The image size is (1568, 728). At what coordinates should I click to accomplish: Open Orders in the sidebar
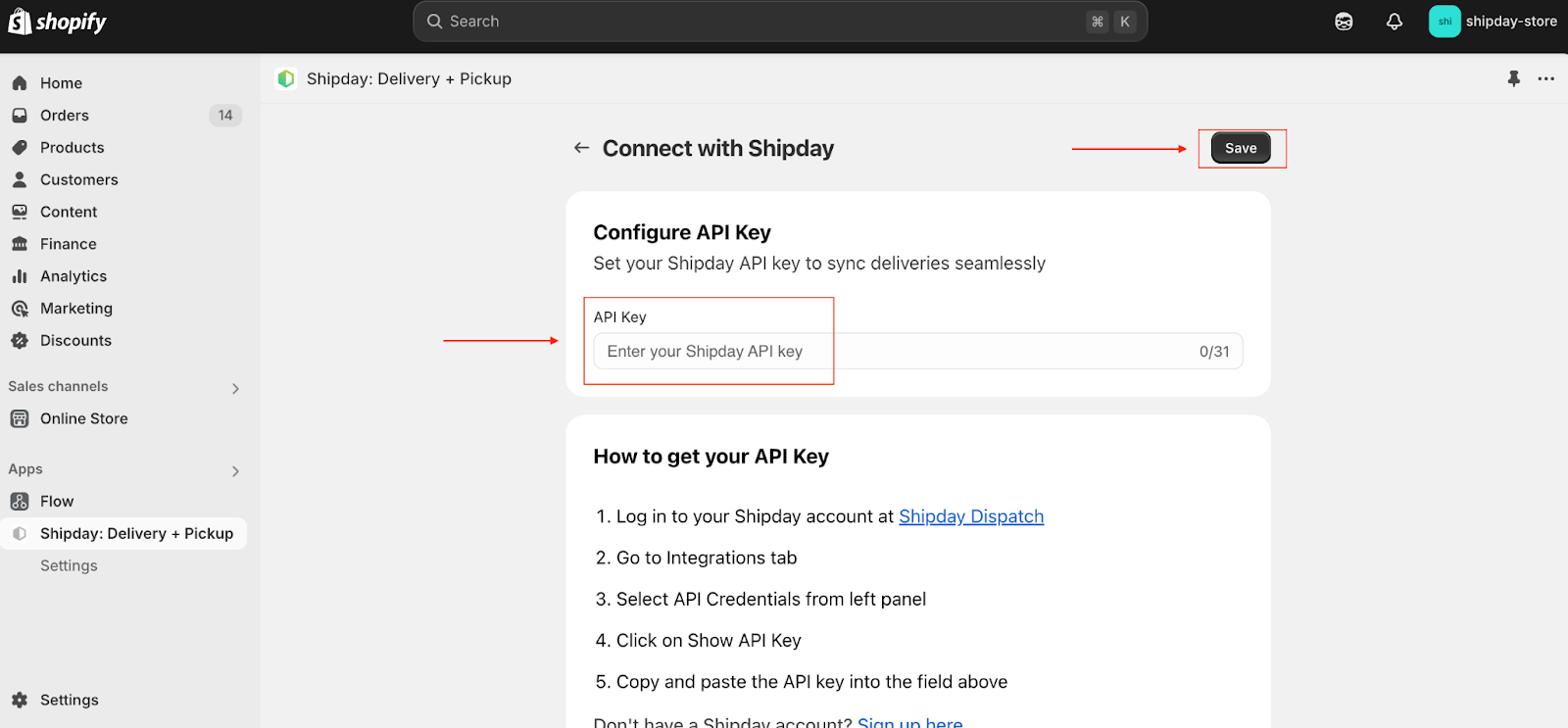coord(65,116)
